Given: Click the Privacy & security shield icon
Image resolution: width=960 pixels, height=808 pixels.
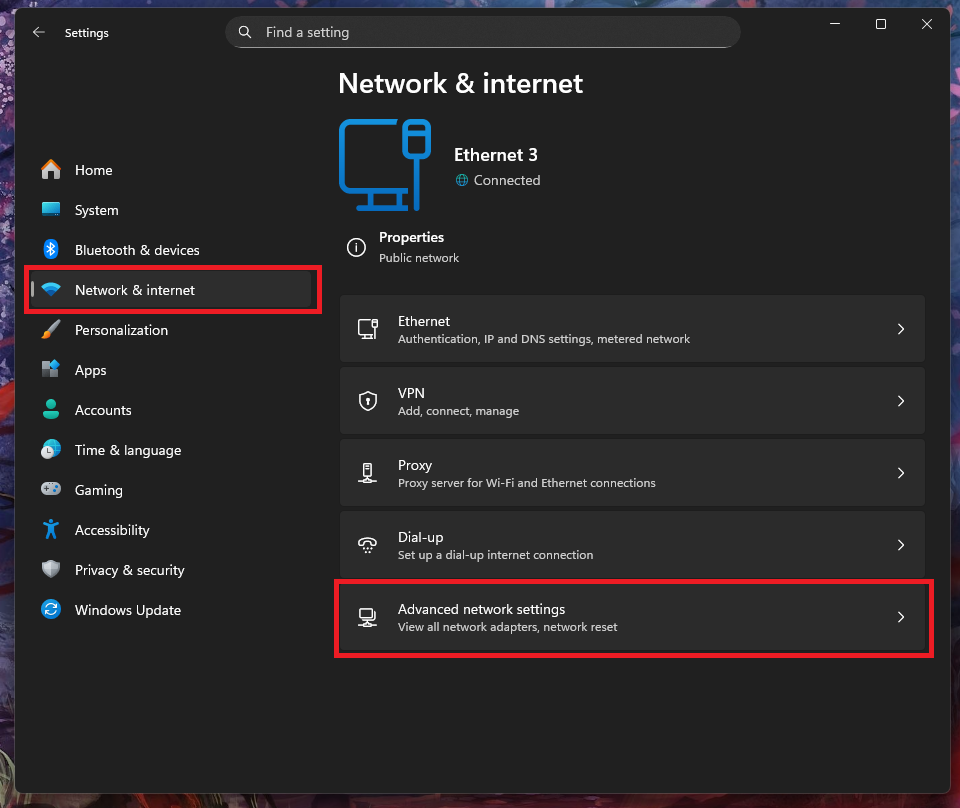Looking at the screenshot, I should click(51, 570).
